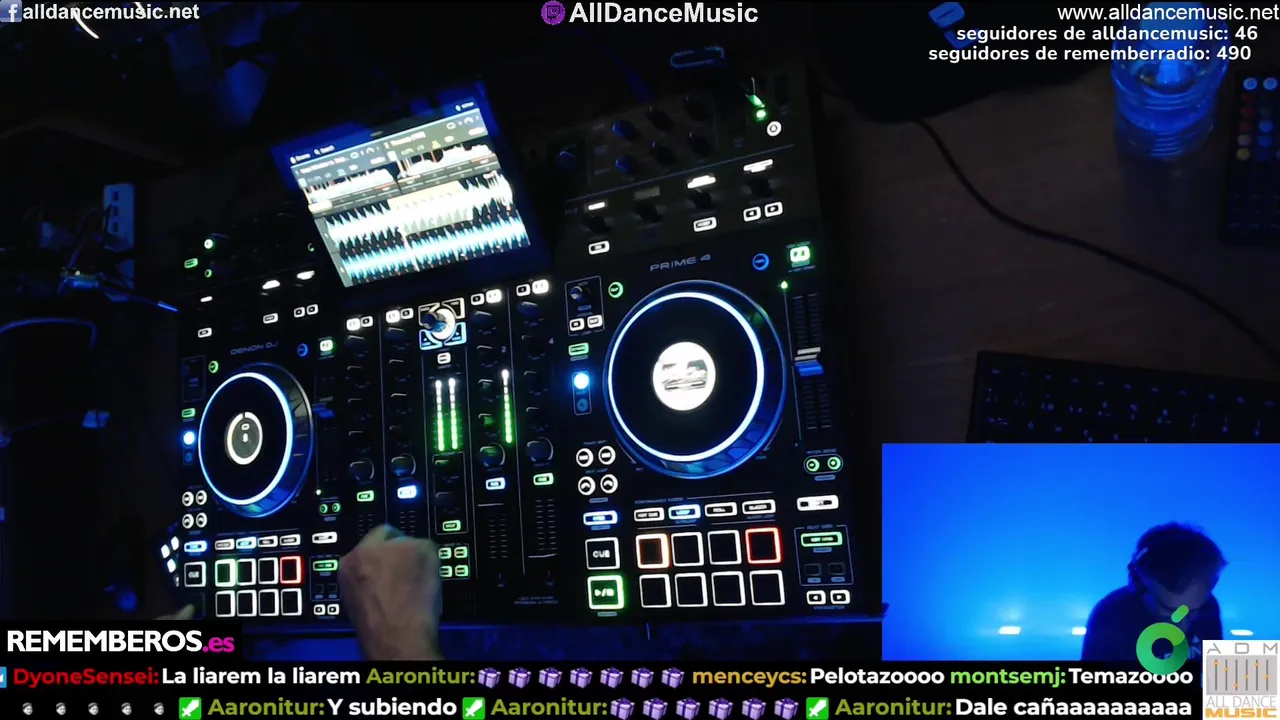Screen dimensions: 1280x720
Task: Click 'Y subiendo' chat message
Action: click(x=392, y=707)
